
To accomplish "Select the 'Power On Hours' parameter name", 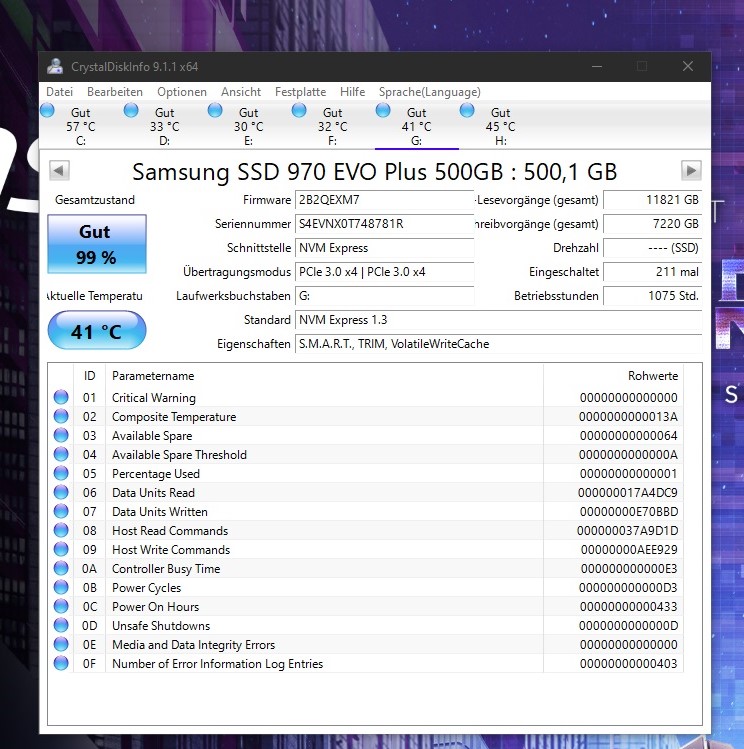I will (155, 607).
